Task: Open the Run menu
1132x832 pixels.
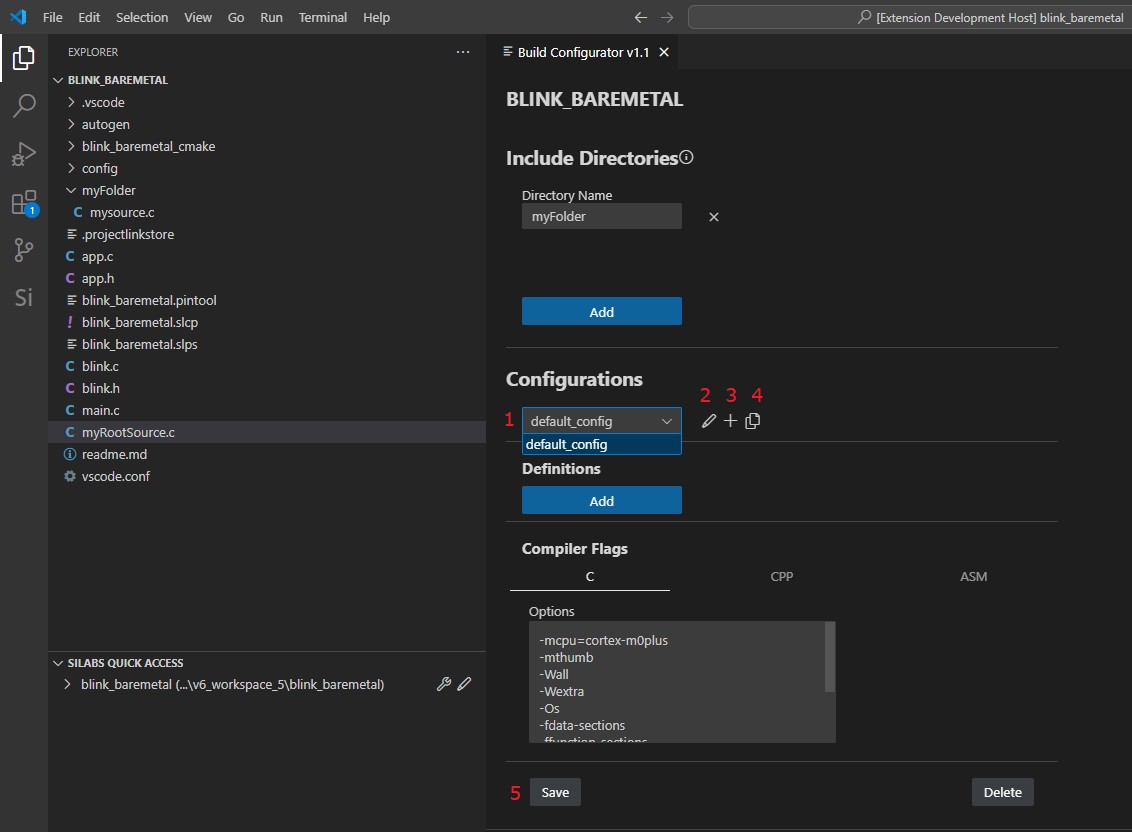Action: coord(271,17)
